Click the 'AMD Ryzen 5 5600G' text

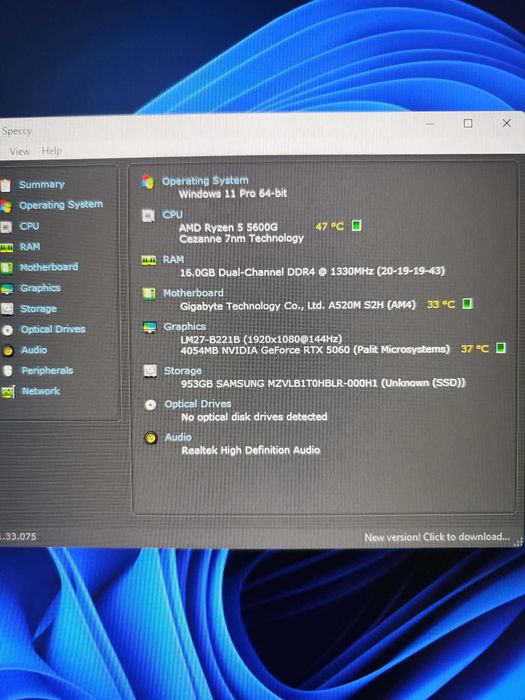[x=229, y=227]
